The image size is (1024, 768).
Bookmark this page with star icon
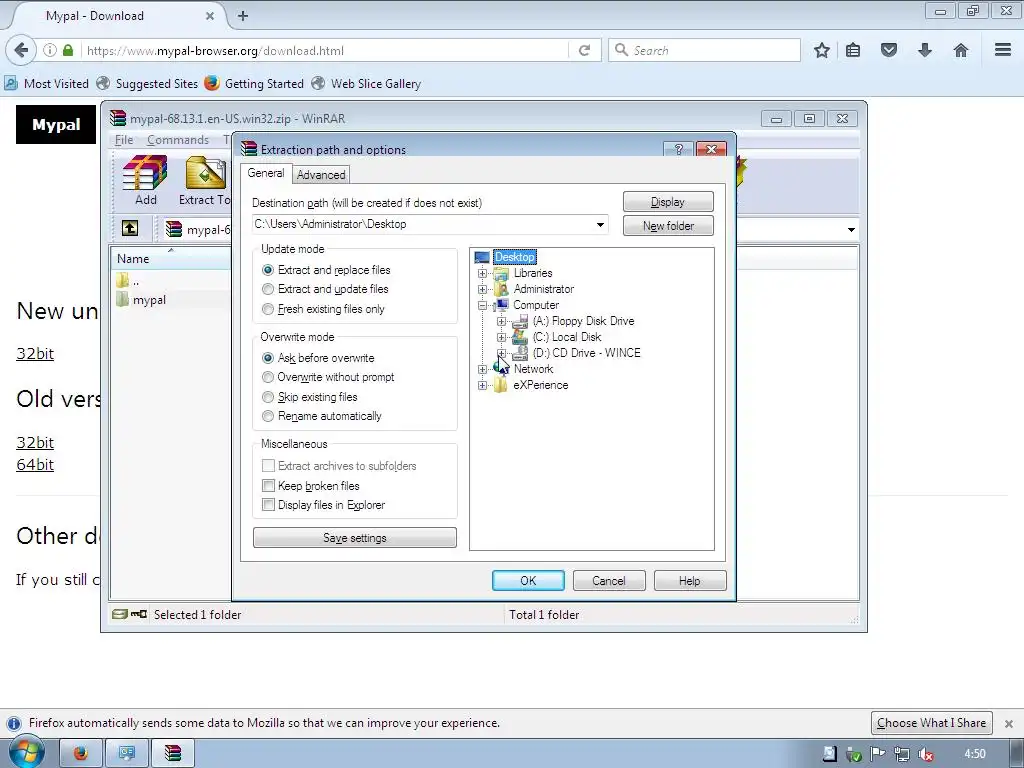coord(822,50)
